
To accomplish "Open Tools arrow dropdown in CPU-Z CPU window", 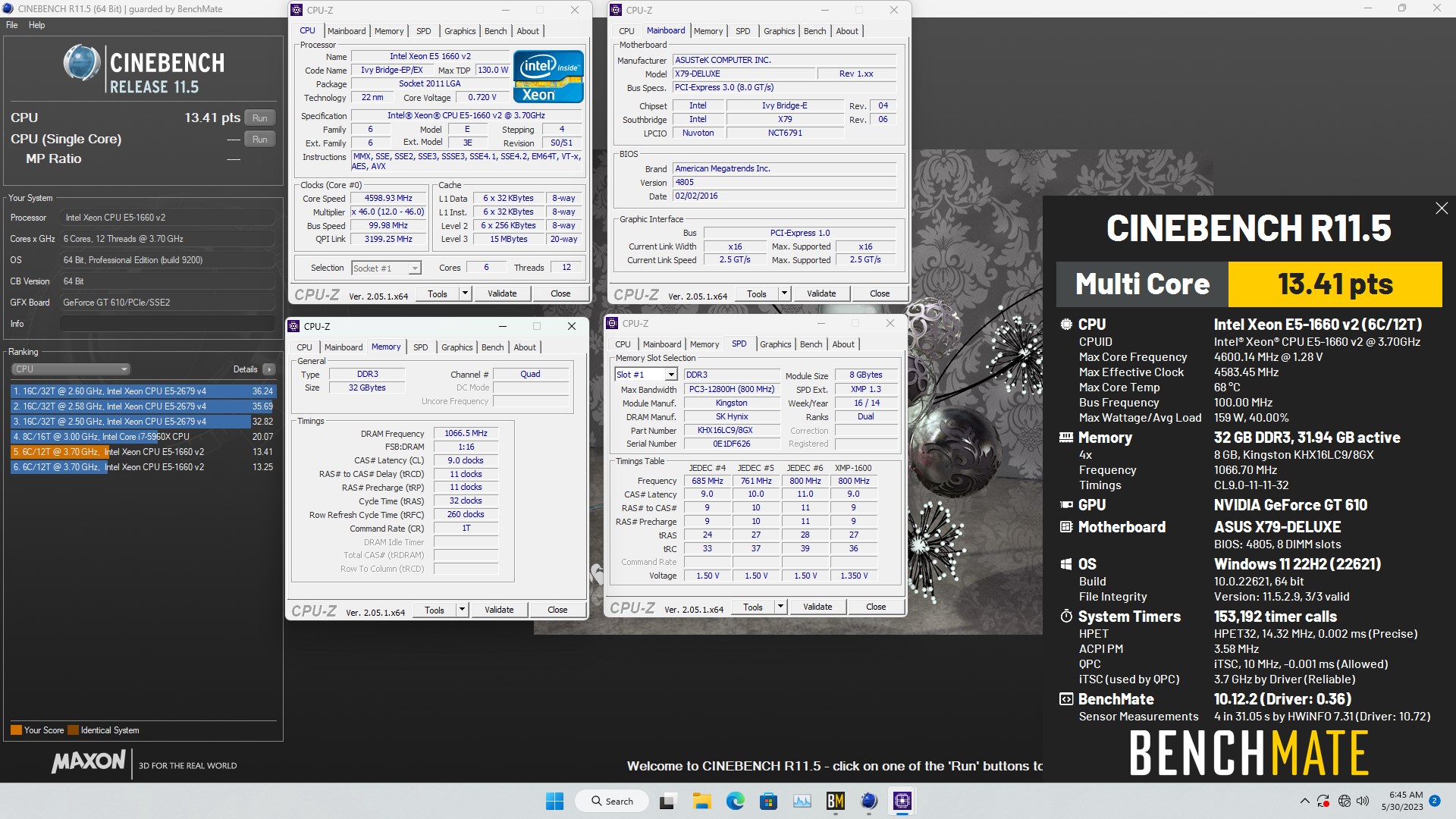I will [465, 293].
